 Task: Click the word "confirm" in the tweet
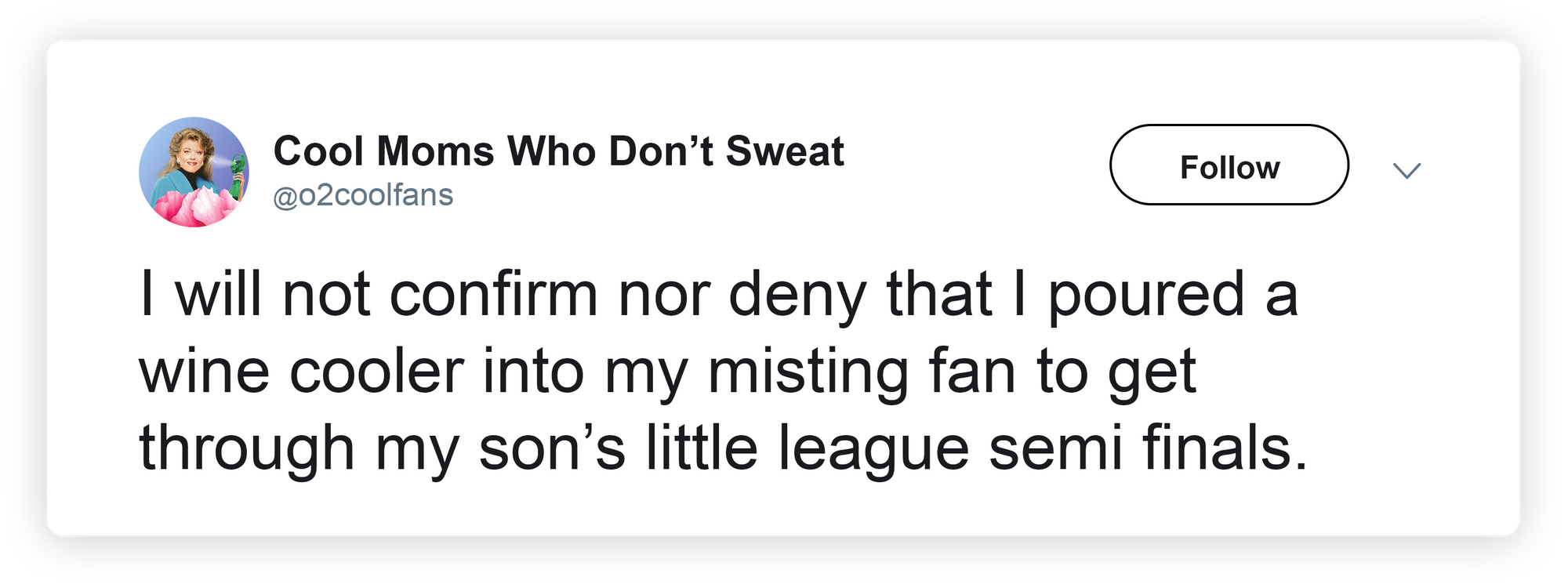click(493, 295)
